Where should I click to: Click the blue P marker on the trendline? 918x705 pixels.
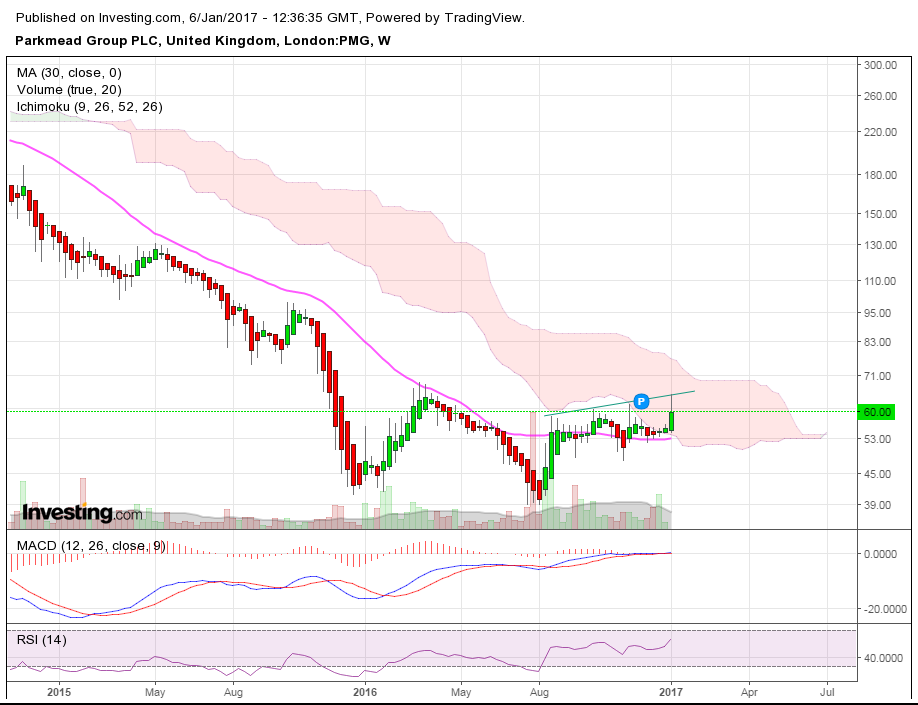point(642,401)
